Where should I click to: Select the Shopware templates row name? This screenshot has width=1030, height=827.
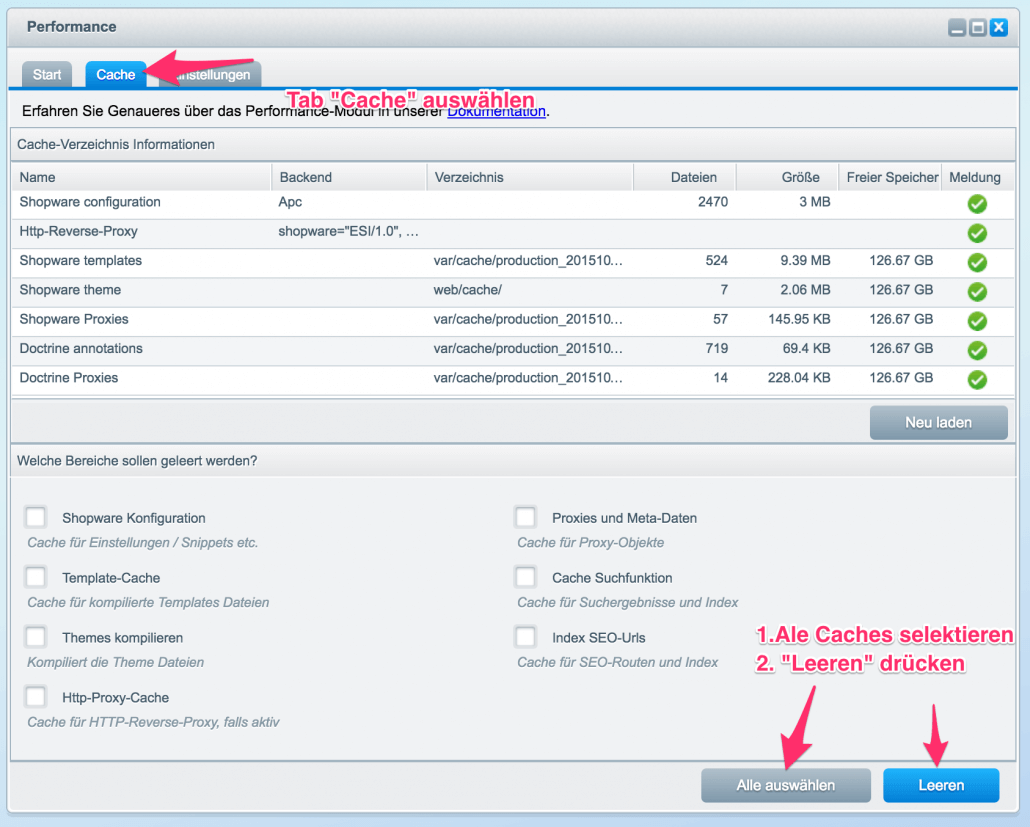80,260
